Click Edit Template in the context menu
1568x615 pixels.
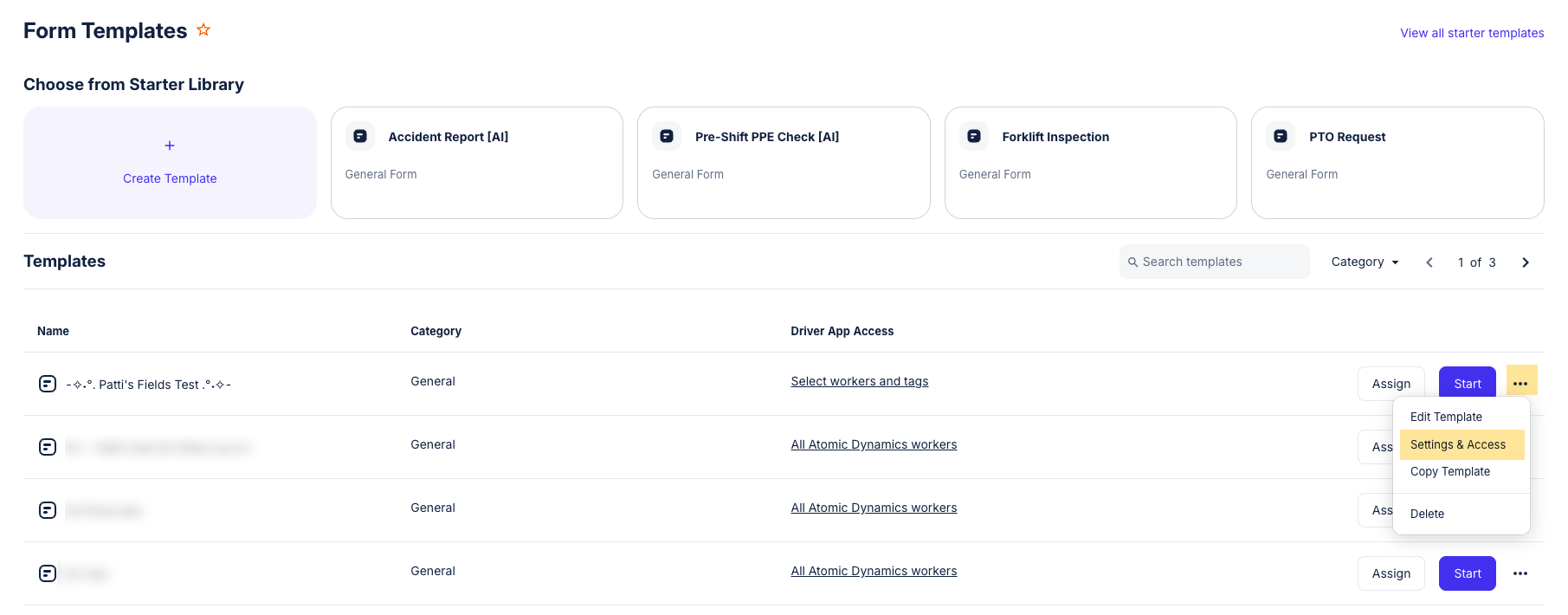point(1445,417)
